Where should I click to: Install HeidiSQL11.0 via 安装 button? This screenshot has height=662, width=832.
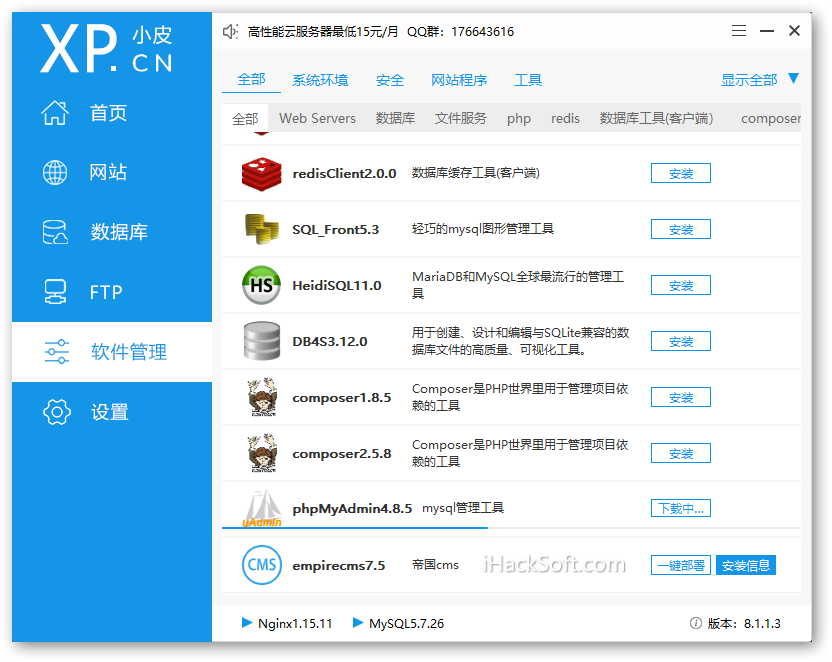[681, 285]
